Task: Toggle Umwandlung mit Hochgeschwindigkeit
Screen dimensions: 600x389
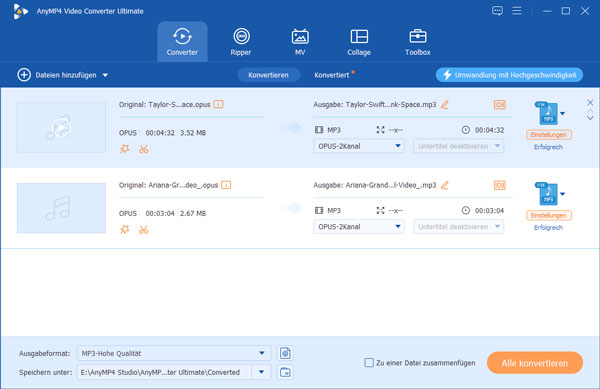Action: pos(509,75)
